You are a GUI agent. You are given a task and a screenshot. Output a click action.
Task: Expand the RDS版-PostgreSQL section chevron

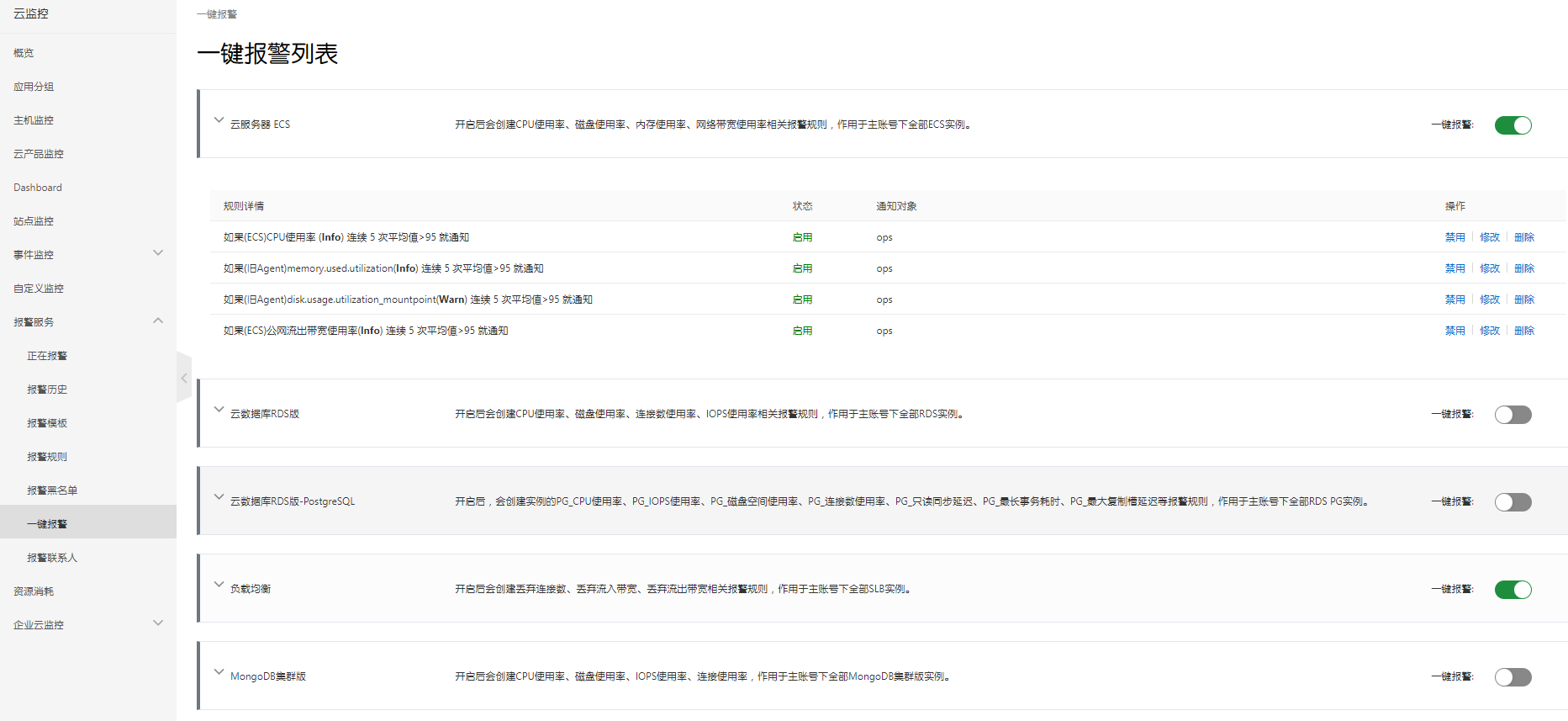click(x=219, y=497)
